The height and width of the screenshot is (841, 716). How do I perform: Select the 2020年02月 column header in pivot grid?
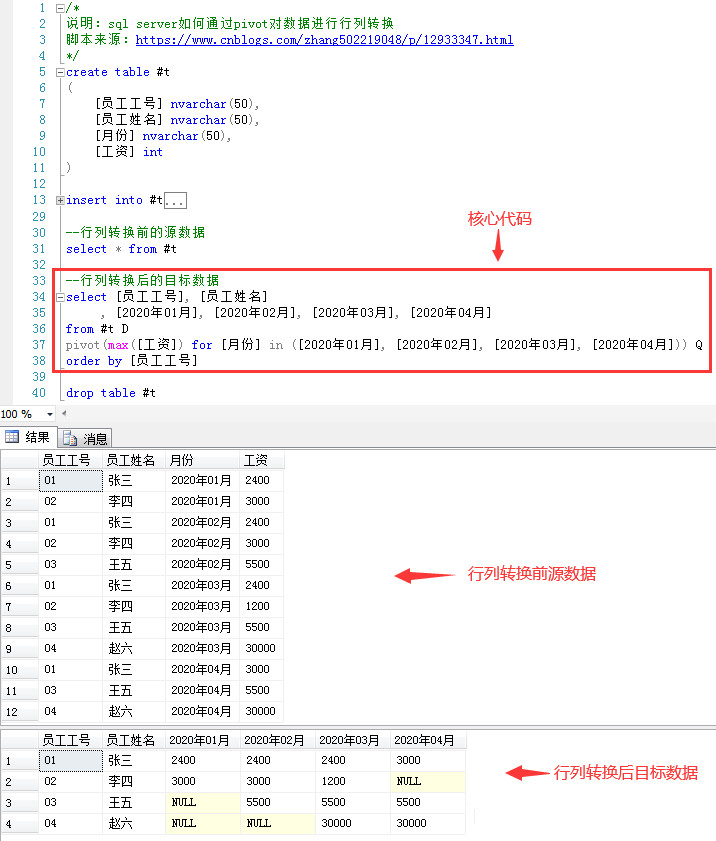(278, 740)
